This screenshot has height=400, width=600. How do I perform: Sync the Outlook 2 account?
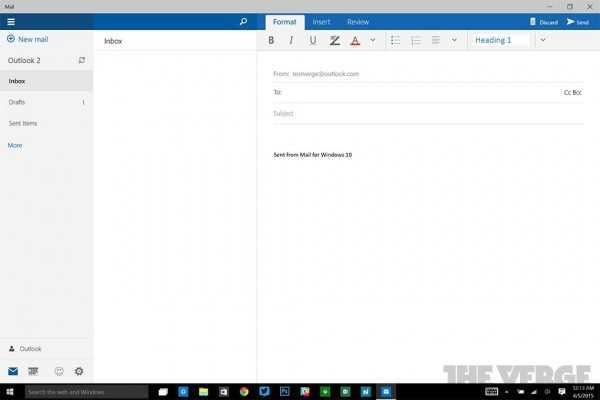(82, 60)
